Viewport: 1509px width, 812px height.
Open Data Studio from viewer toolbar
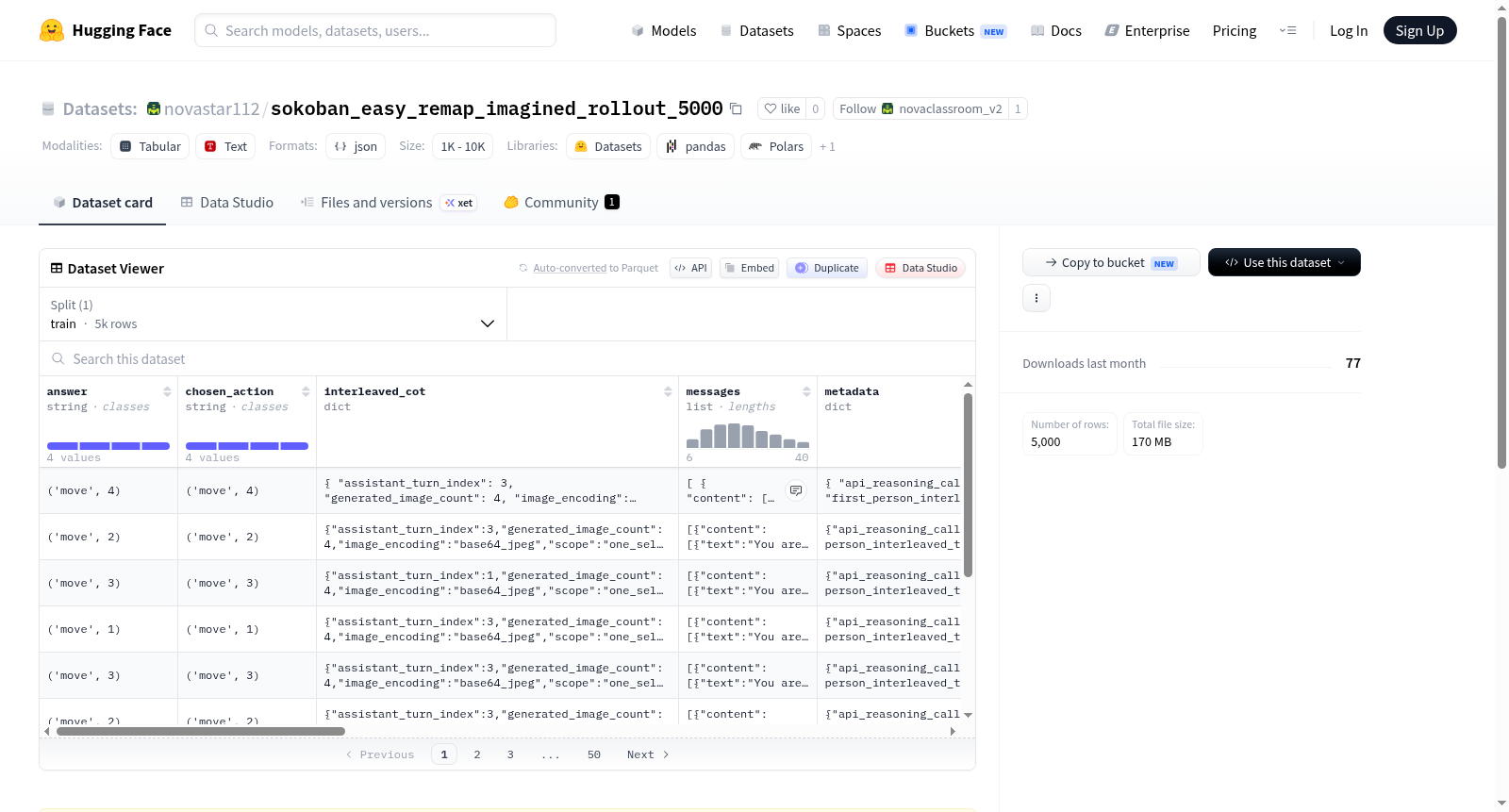pyautogui.click(x=920, y=268)
